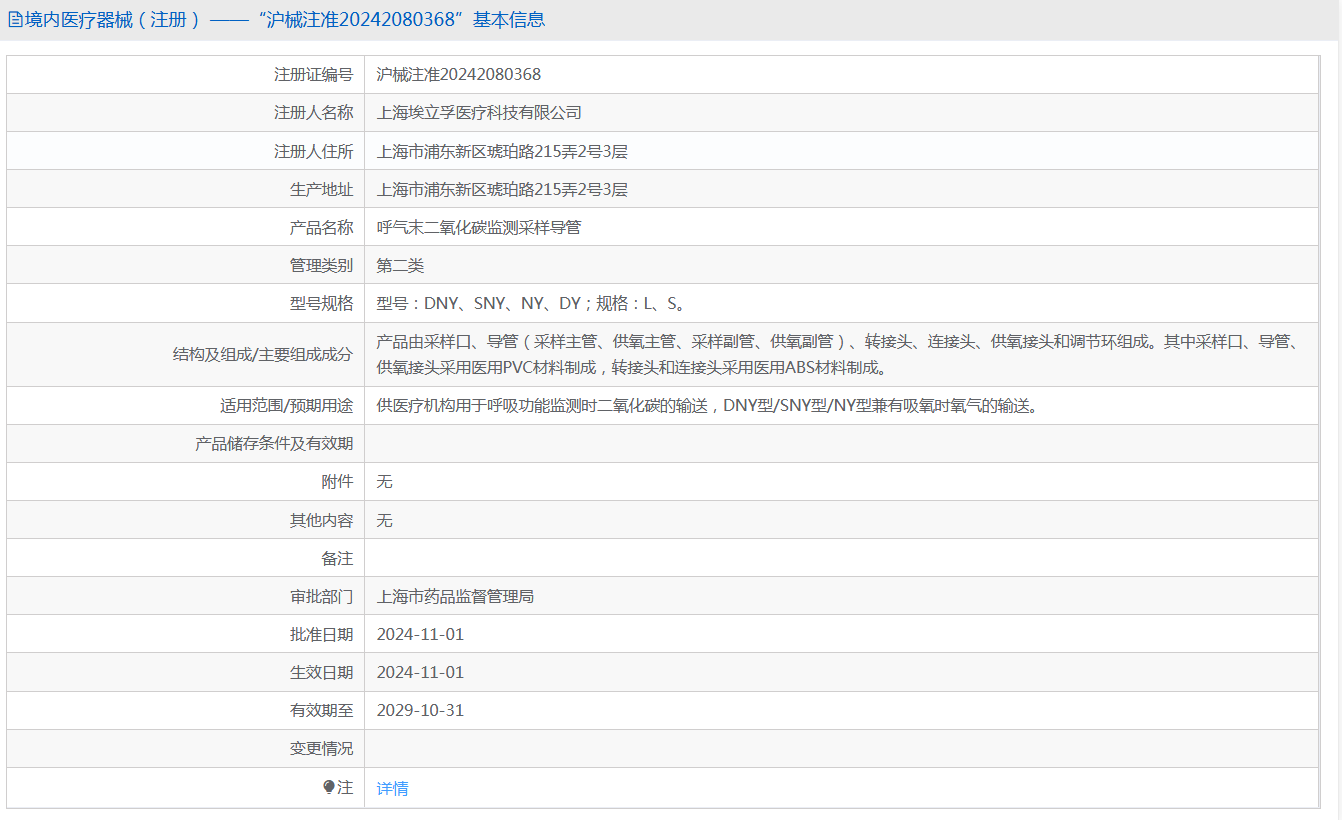The height and width of the screenshot is (820, 1342).
Task: Click the 生效日期 value 2024-11-01
Action: pyautogui.click(x=420, y=673)
